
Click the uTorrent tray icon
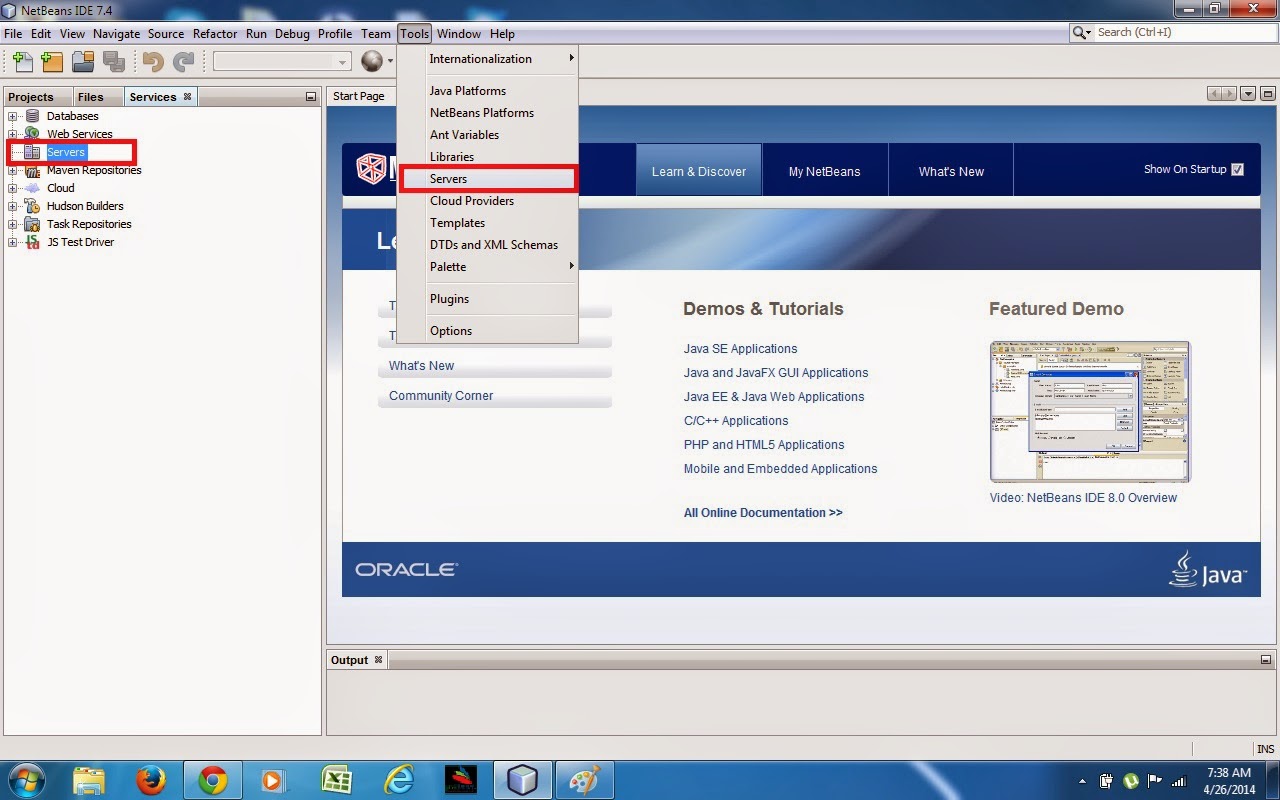1131,780
